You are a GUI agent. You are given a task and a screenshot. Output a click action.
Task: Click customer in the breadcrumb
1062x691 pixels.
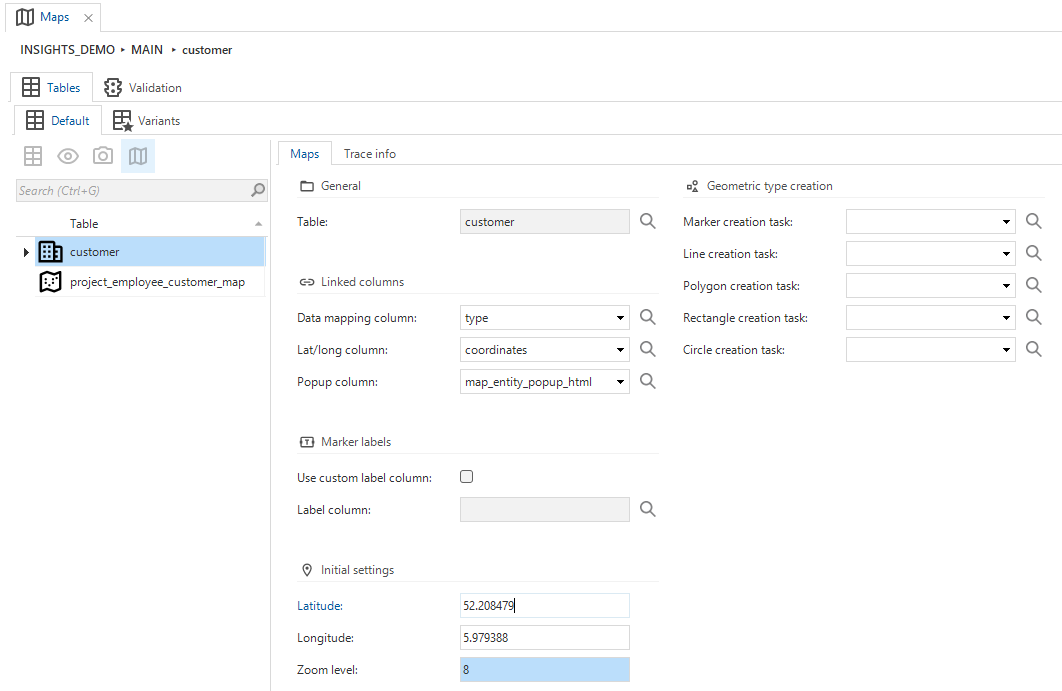tap(207, 50)
